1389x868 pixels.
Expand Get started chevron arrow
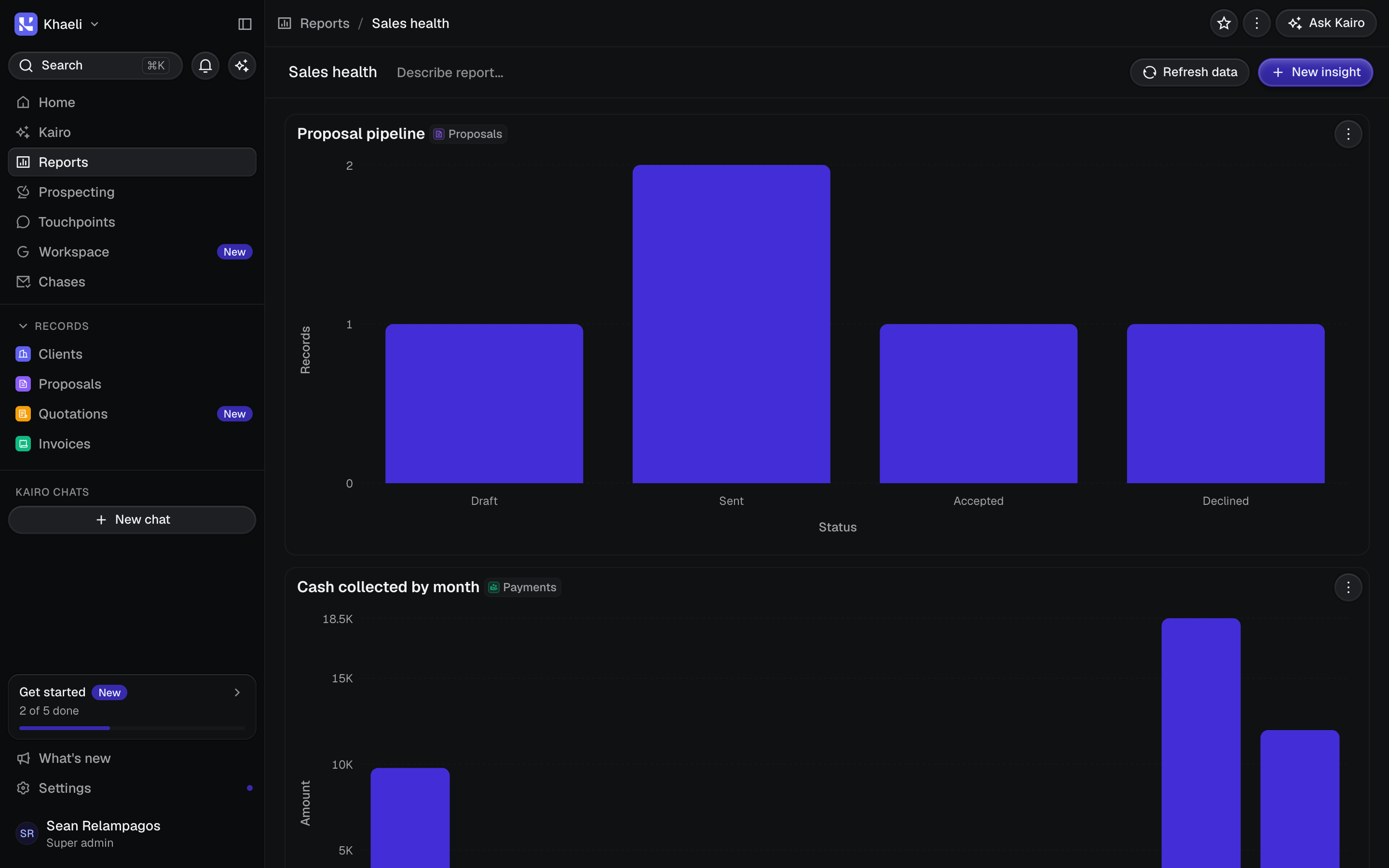237,692
